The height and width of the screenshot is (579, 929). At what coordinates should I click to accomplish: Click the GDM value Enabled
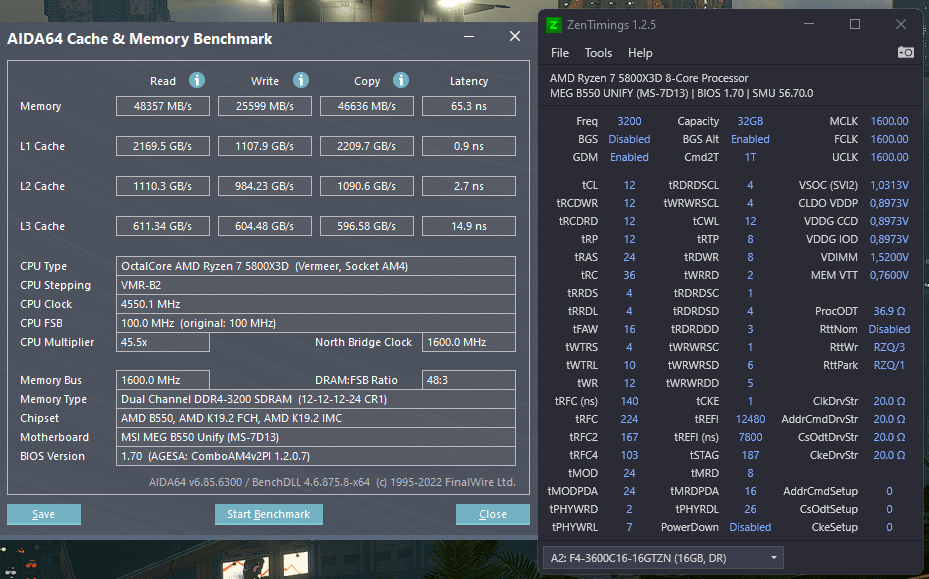tap(629, 157)
